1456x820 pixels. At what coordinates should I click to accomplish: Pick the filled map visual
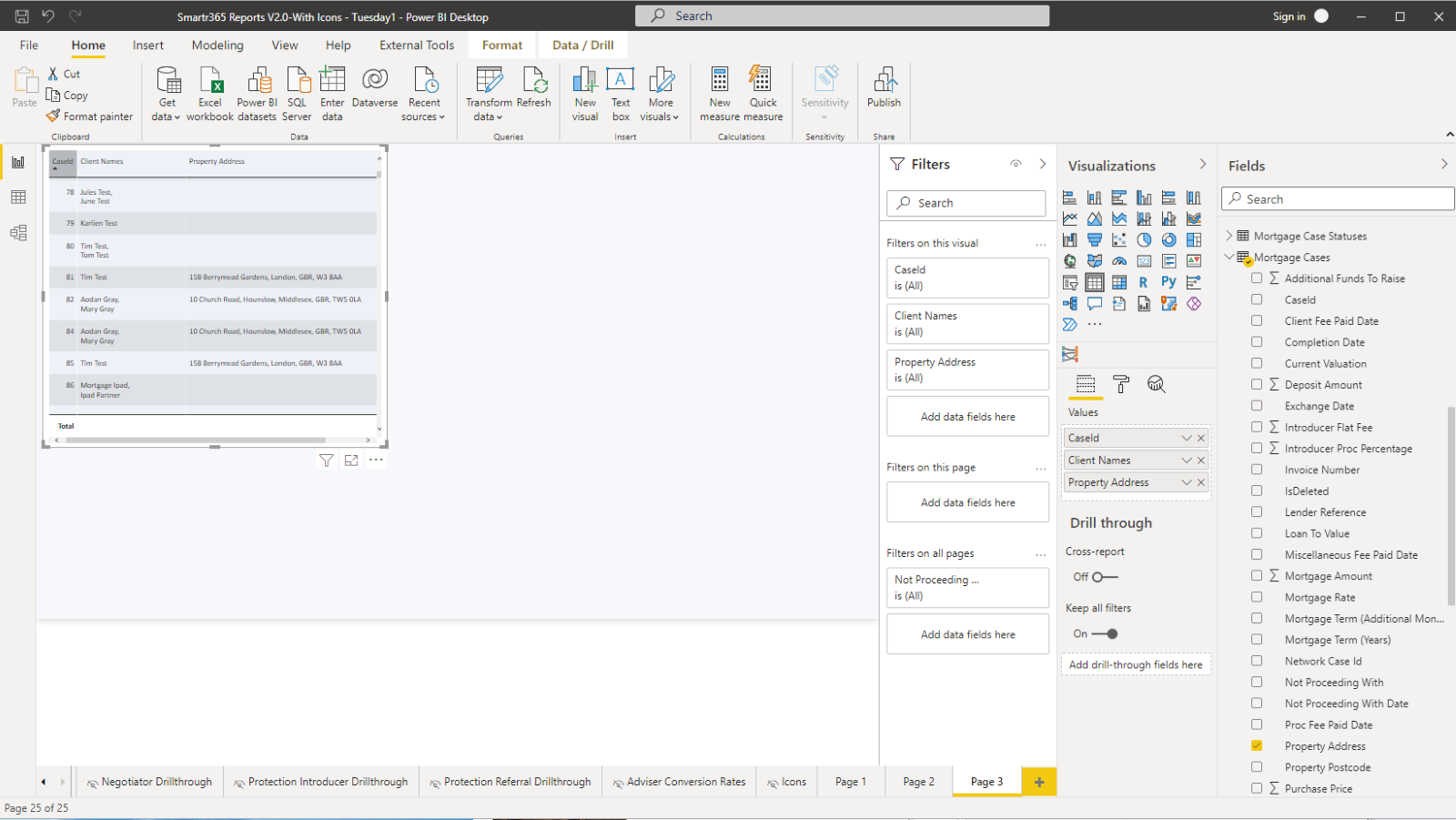1095,261
